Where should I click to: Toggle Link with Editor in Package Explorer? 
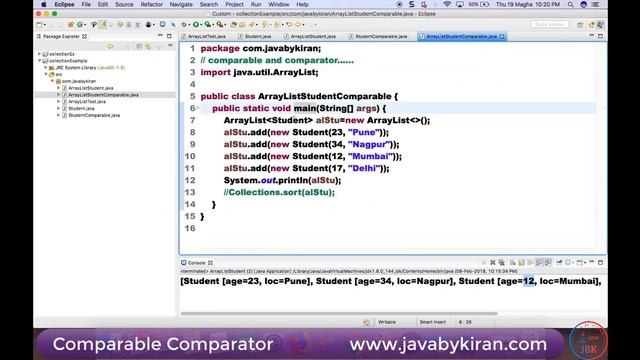148,47
